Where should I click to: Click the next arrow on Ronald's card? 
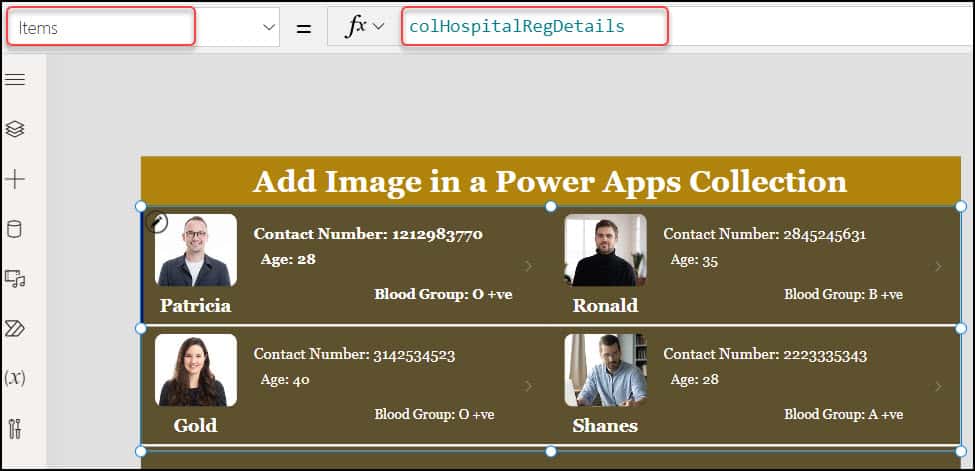[x=938, y=266]
